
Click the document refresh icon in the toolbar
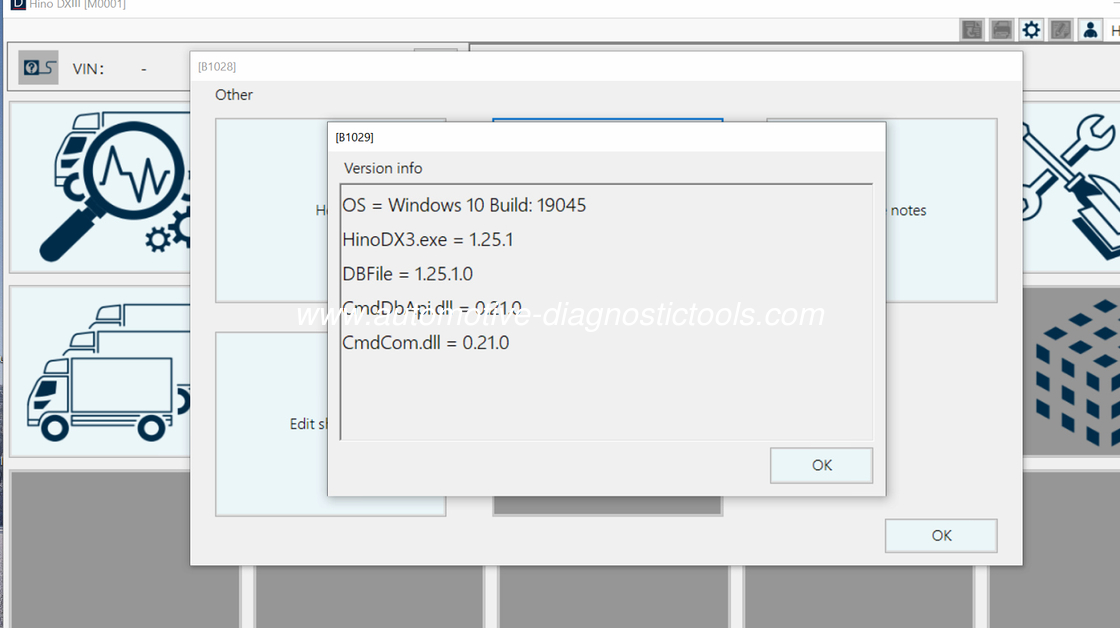point(972,30)
